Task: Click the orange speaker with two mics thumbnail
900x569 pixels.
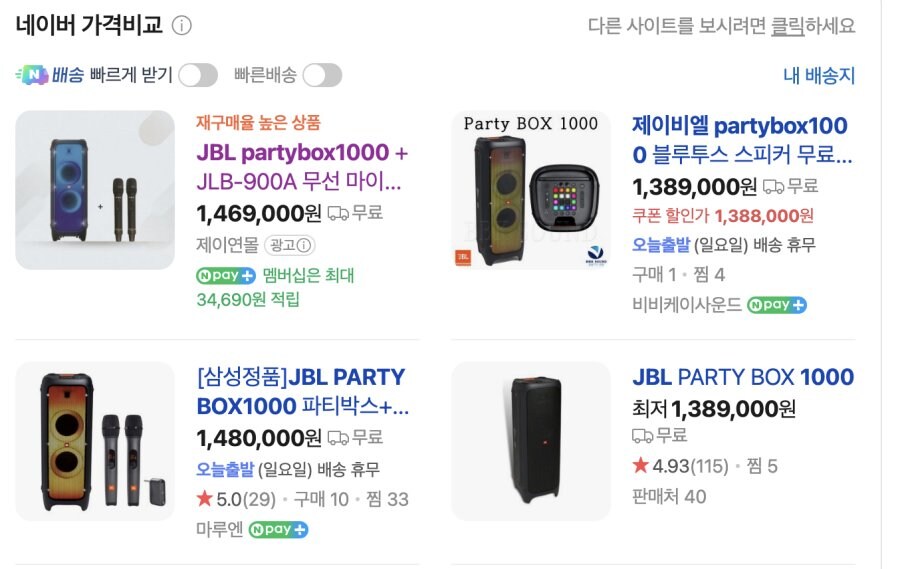Action: coord(95,441)
